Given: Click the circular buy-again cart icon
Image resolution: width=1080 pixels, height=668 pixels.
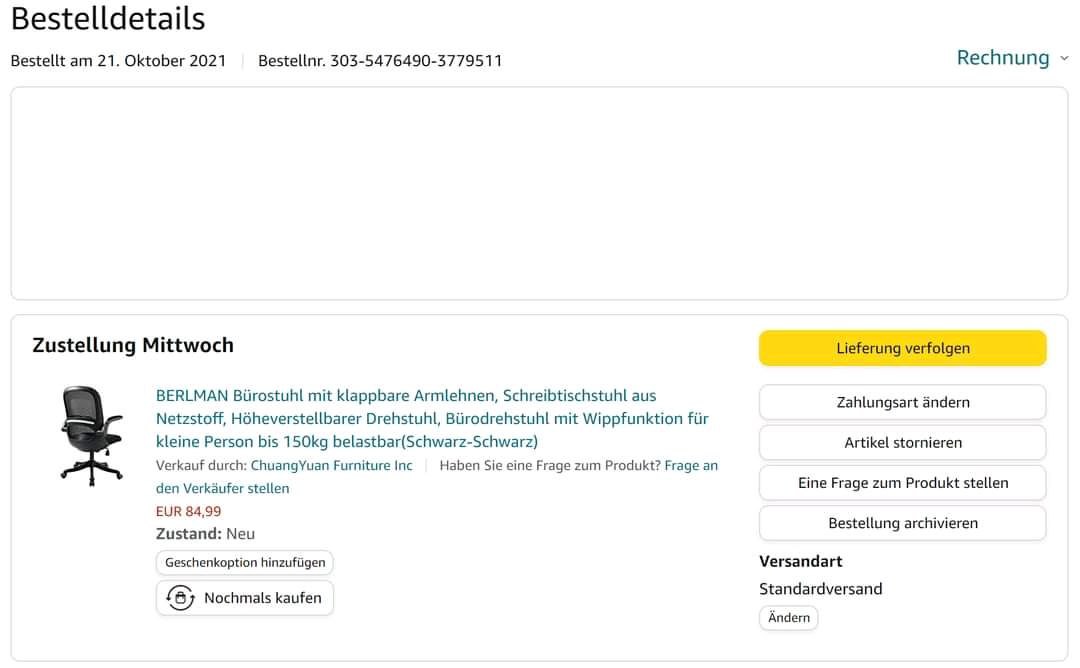Looking at the screenshot, I should 180,598.
